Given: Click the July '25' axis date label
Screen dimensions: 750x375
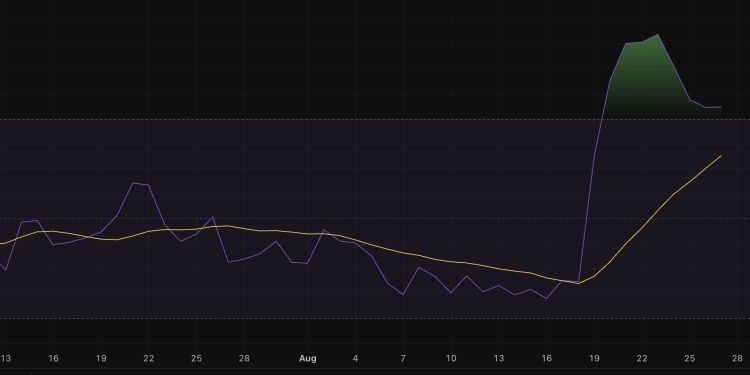Looking at the screenshot, I should pyautogui.click(x=196, y=358).
